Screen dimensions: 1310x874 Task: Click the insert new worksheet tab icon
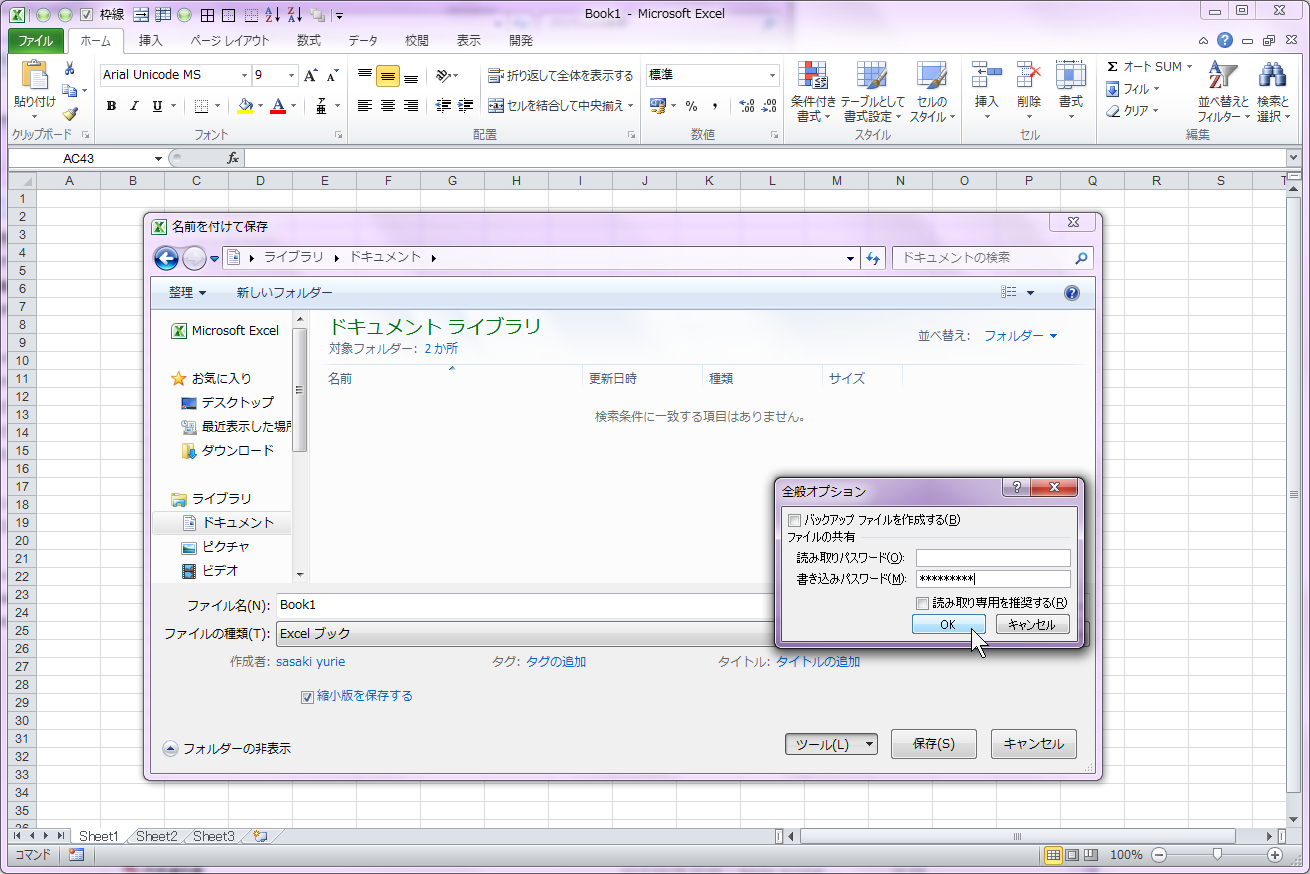260,836
